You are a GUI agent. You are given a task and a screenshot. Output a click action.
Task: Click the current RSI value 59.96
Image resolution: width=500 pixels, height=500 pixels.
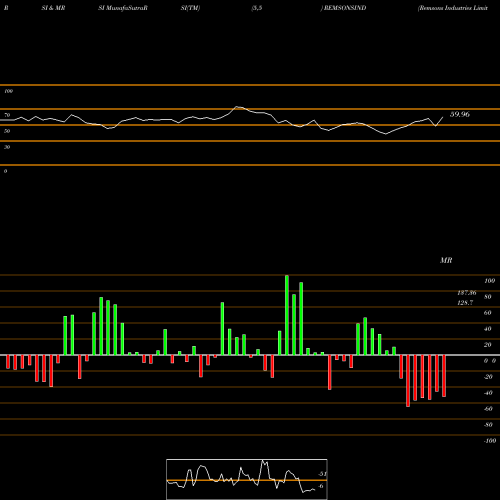[460, 114]
